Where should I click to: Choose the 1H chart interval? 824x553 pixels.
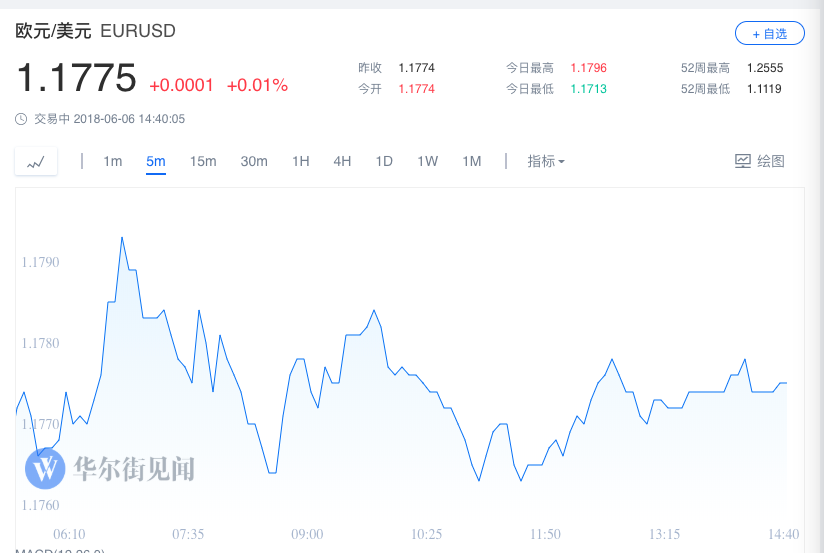[x=300, y=161]
